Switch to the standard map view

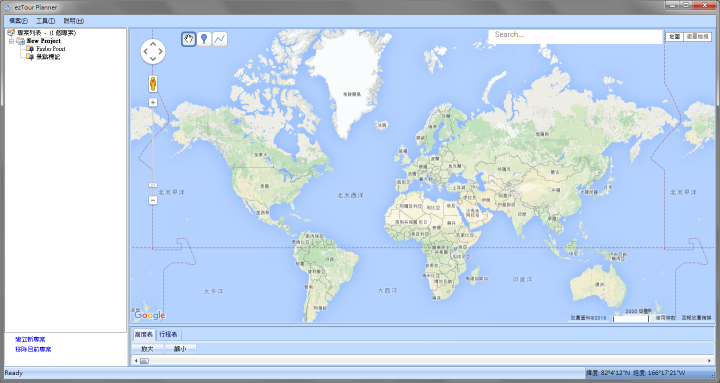675,36
